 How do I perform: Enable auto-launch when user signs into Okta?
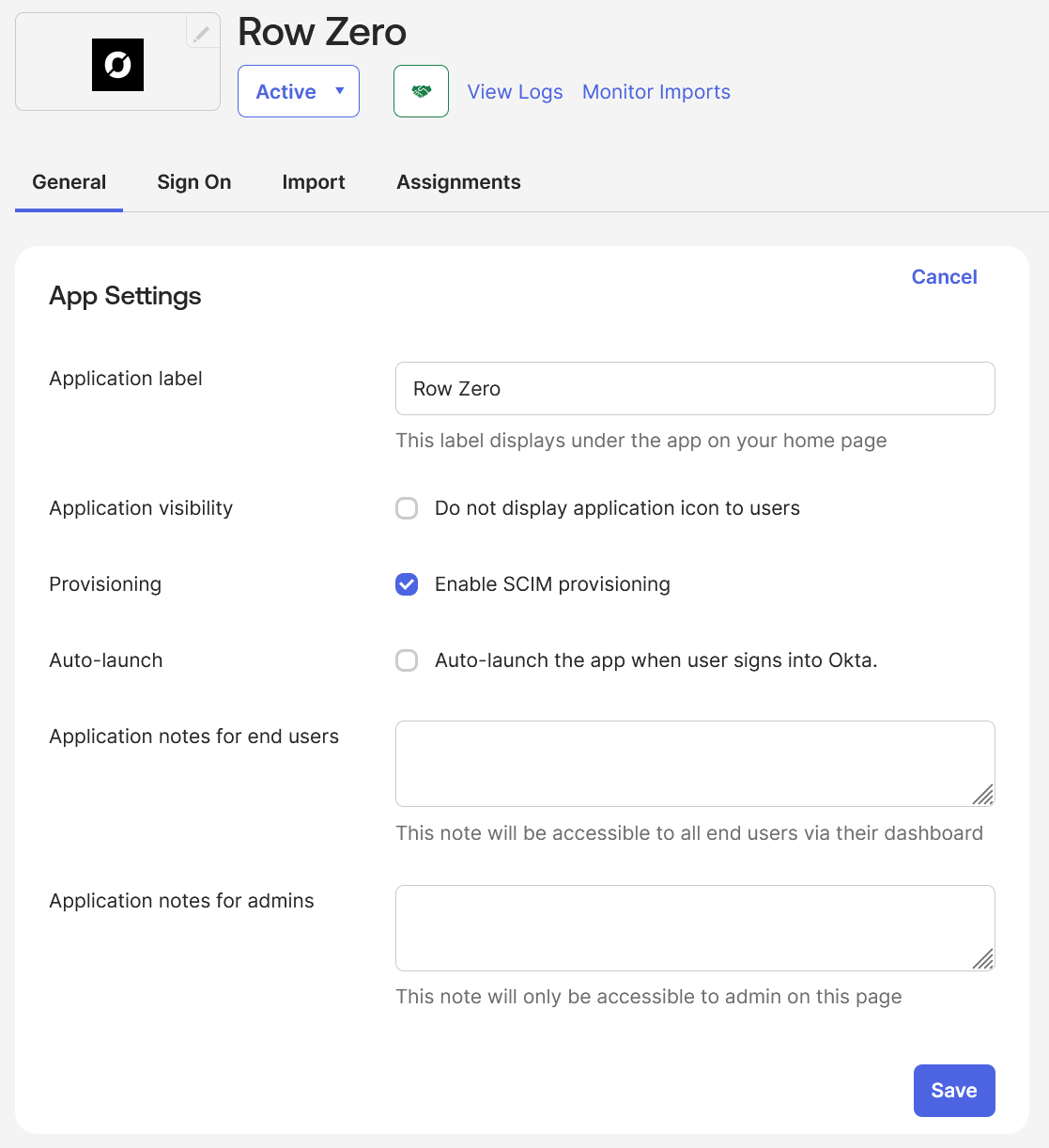[407, 660]
